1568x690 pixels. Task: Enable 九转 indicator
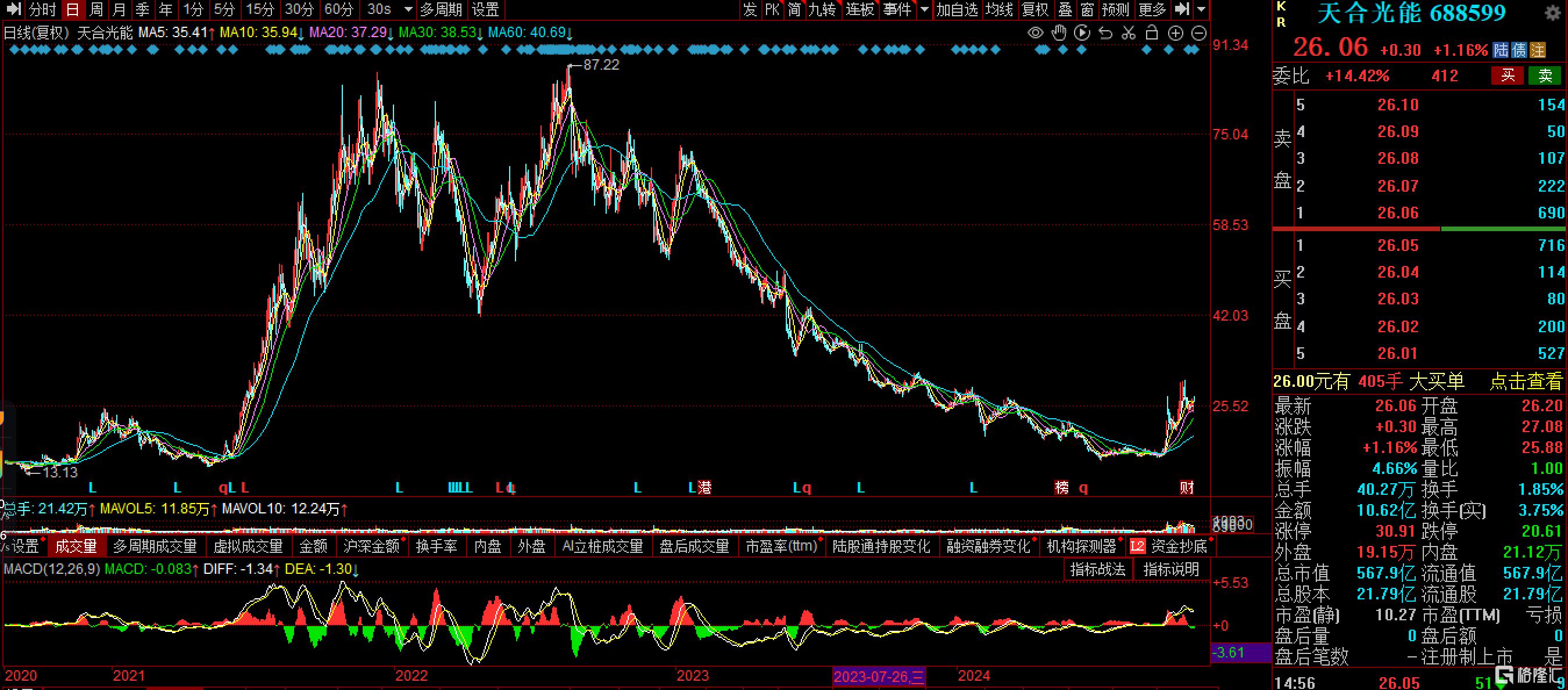(822, 9)
